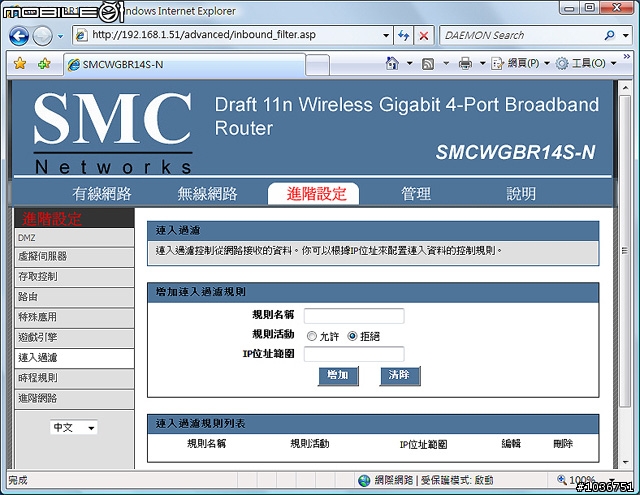Click the vertical scrollbar thumb
Screen dimensions: 640x495
[x=625, y=251]
